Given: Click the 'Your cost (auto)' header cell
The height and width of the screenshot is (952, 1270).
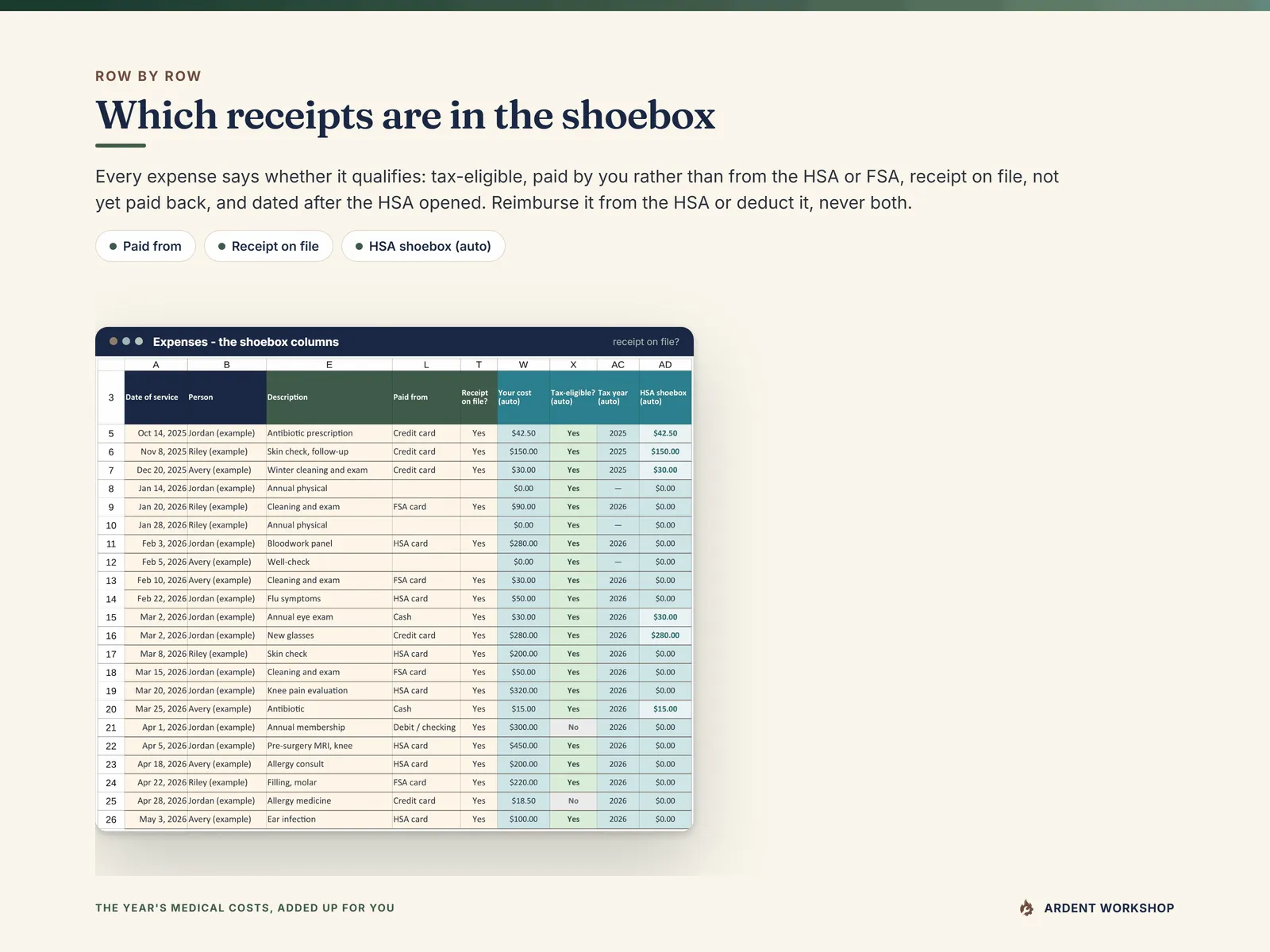Looking at the screenshot, I should [x=523, y=397].
